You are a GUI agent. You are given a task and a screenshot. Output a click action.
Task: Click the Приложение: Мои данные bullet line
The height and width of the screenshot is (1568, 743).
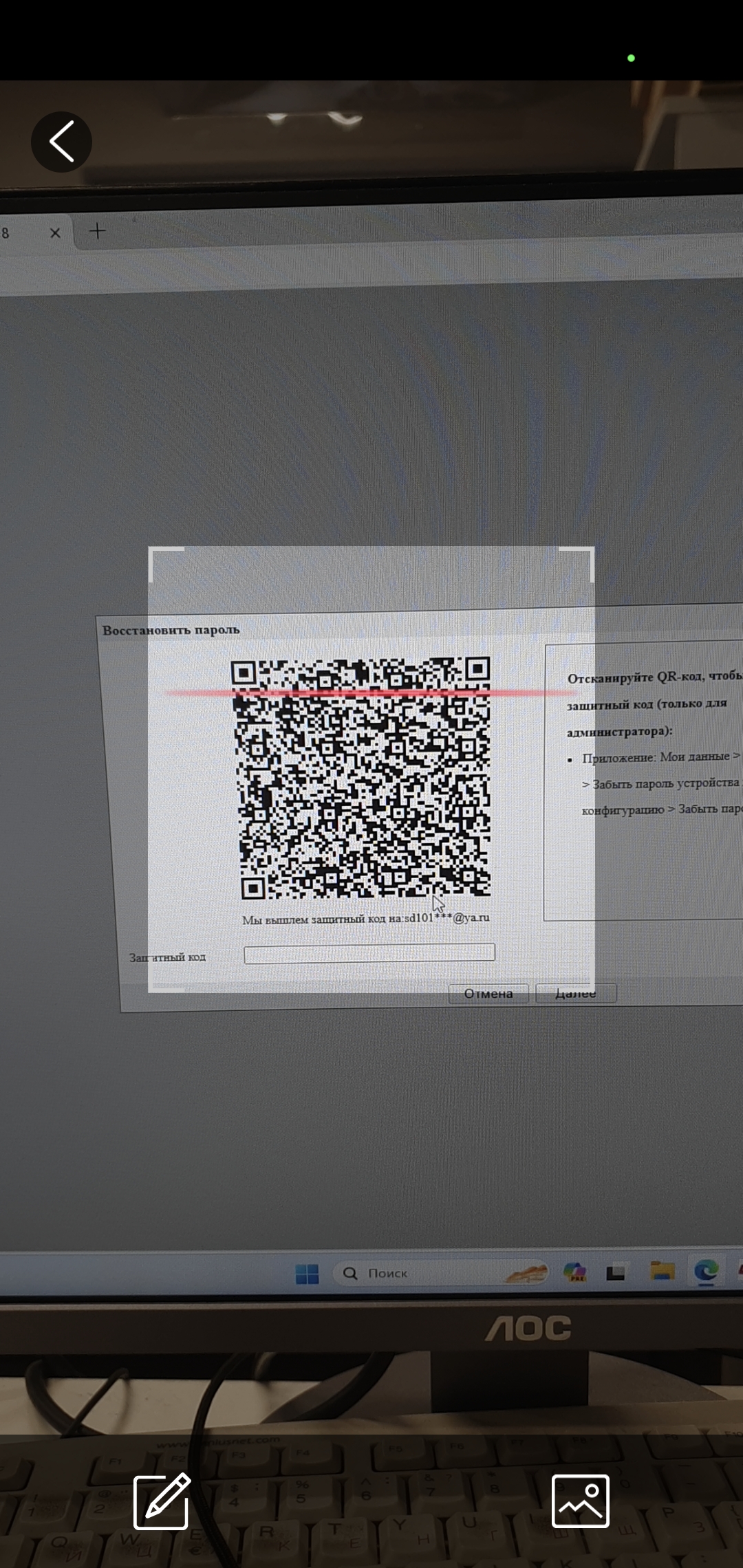pos(662,758)
